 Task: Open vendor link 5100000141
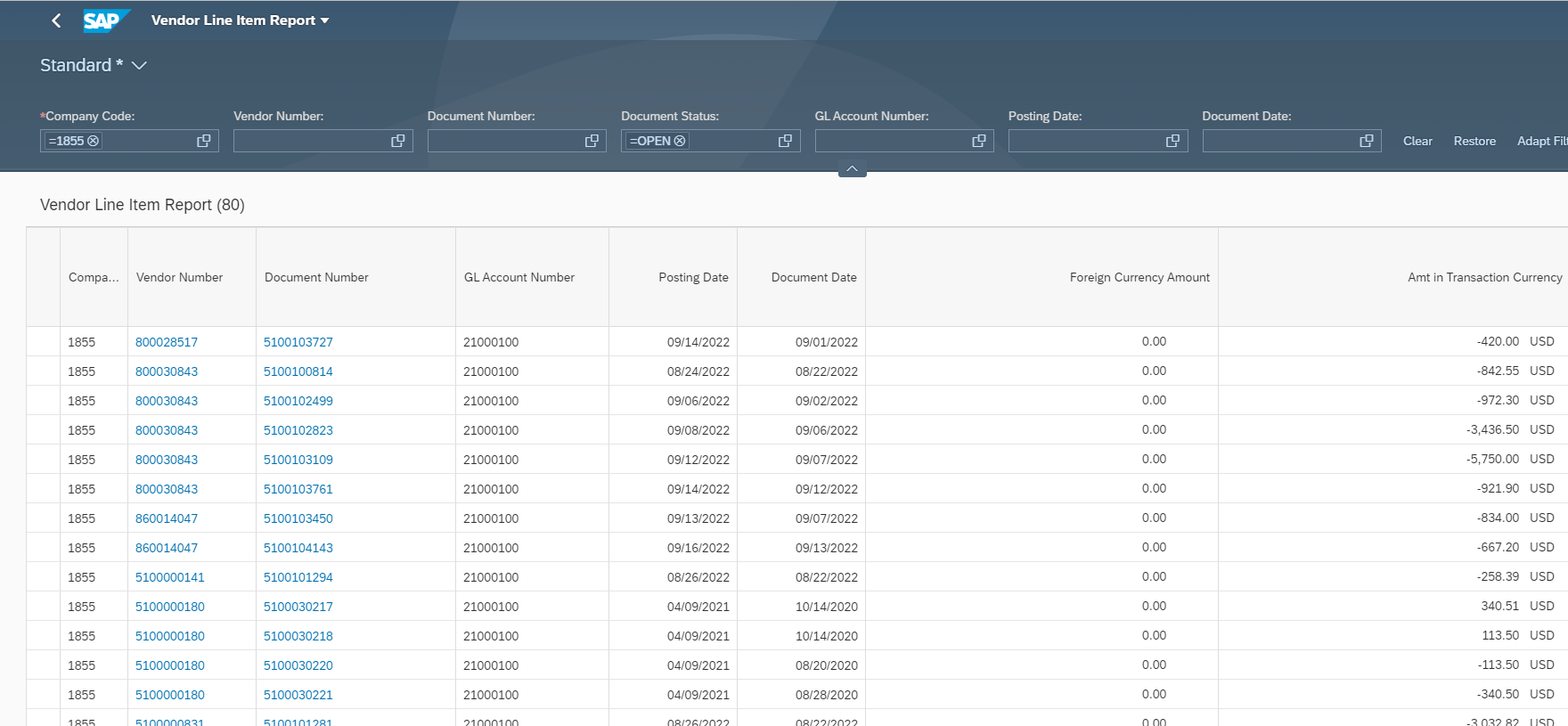coord(170,577)
